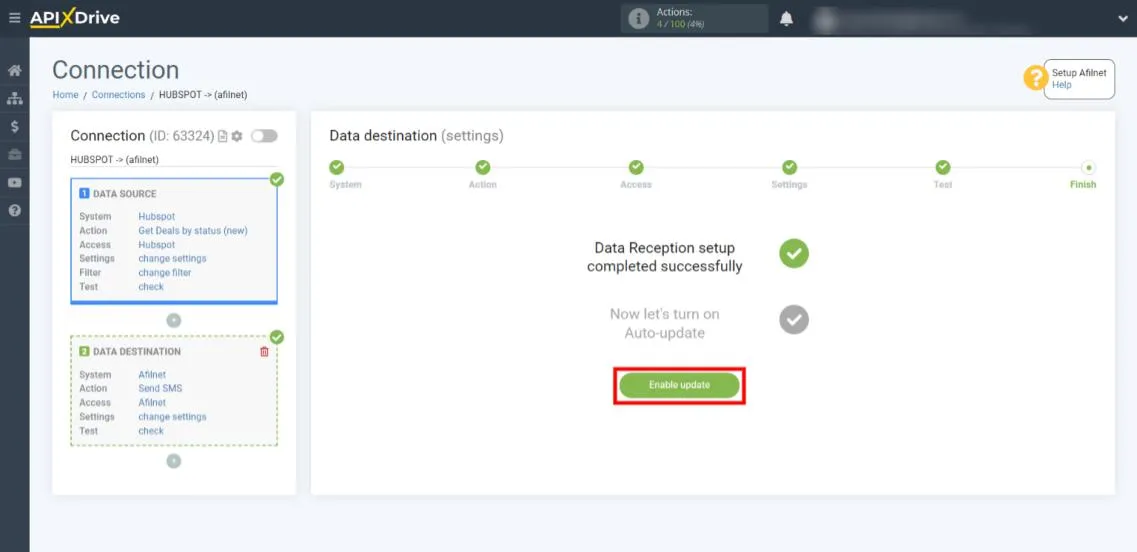
Task: Click the Send SMS action link
Action: tap(160, 389)
